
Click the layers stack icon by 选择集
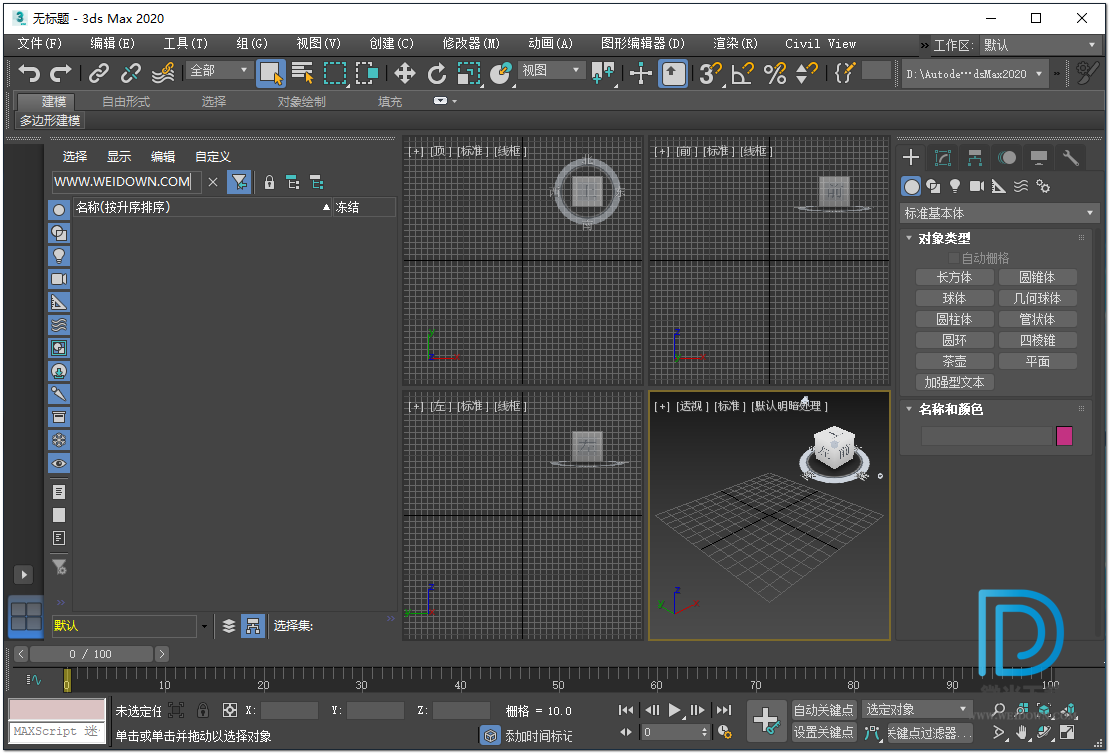click(x=229, y=626)
